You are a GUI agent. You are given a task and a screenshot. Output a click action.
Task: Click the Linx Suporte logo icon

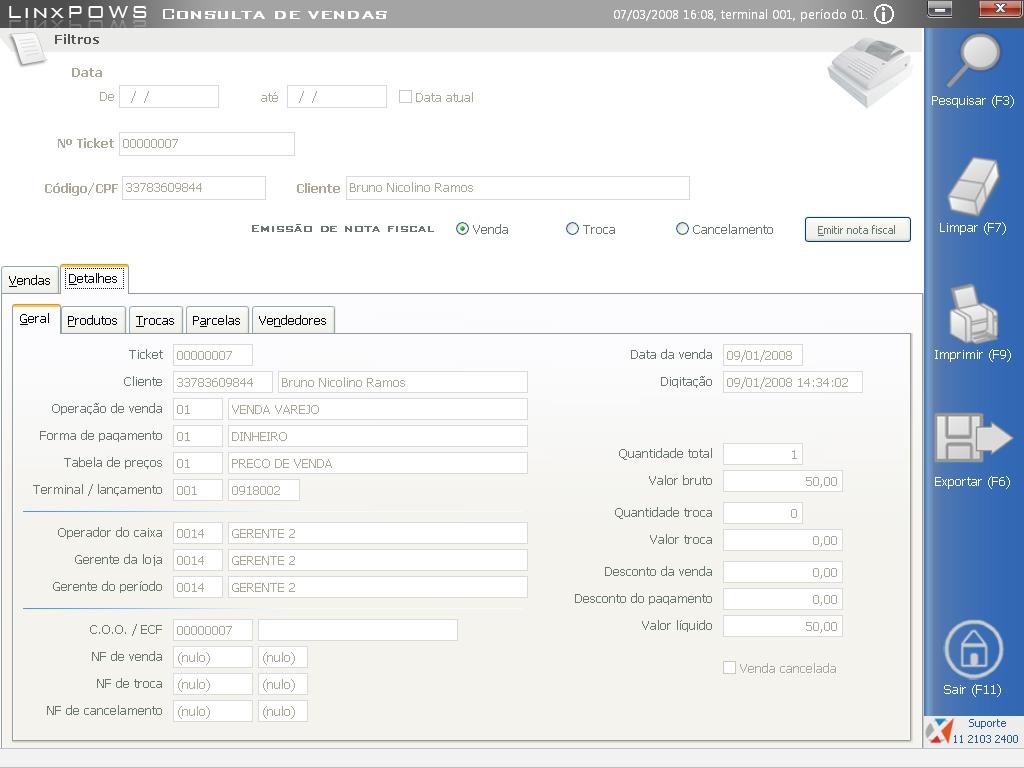[938, 731]
